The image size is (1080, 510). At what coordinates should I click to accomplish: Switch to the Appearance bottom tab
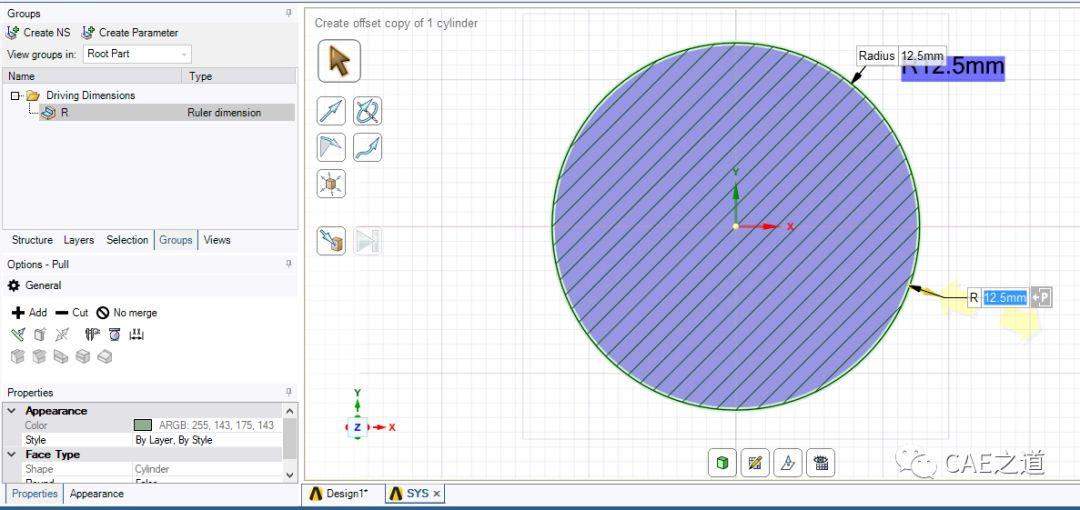pyautogui.click(x=96, y=493)
